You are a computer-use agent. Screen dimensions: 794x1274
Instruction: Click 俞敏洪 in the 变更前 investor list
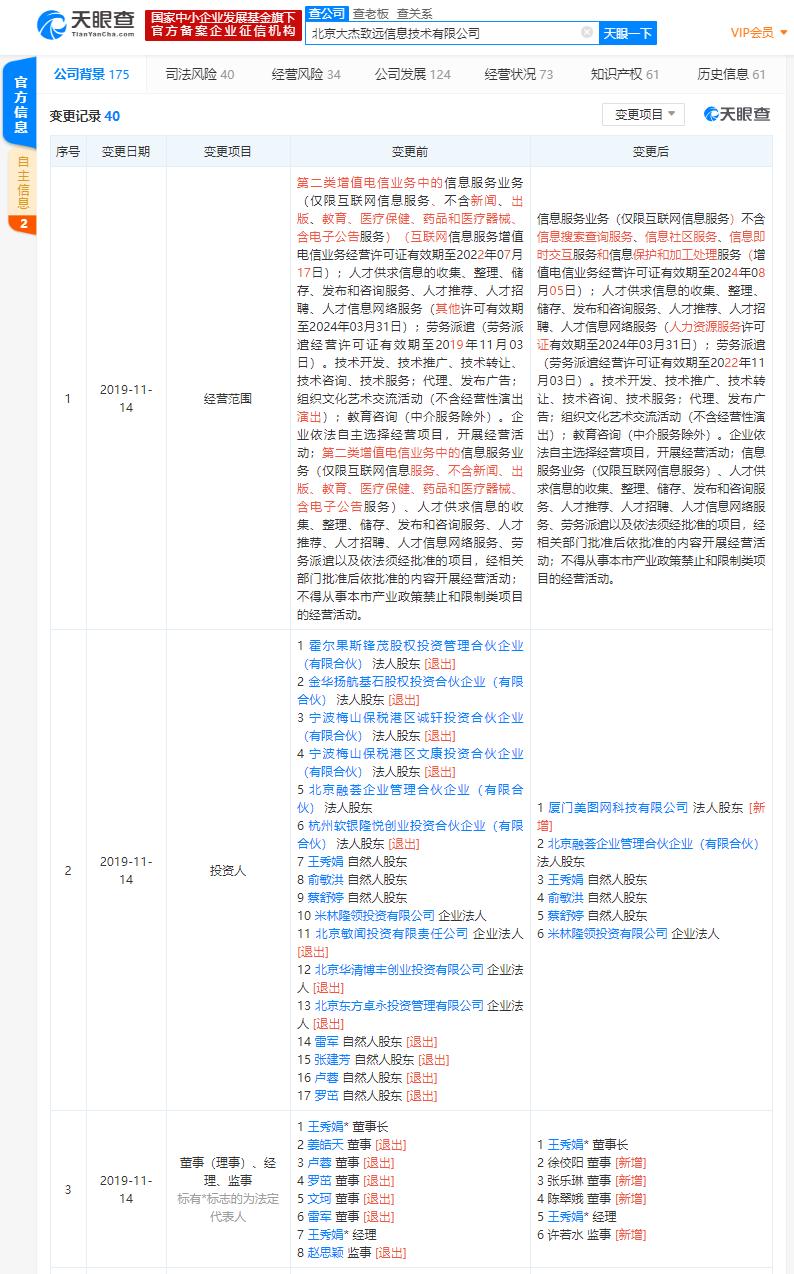pos(326,879)
